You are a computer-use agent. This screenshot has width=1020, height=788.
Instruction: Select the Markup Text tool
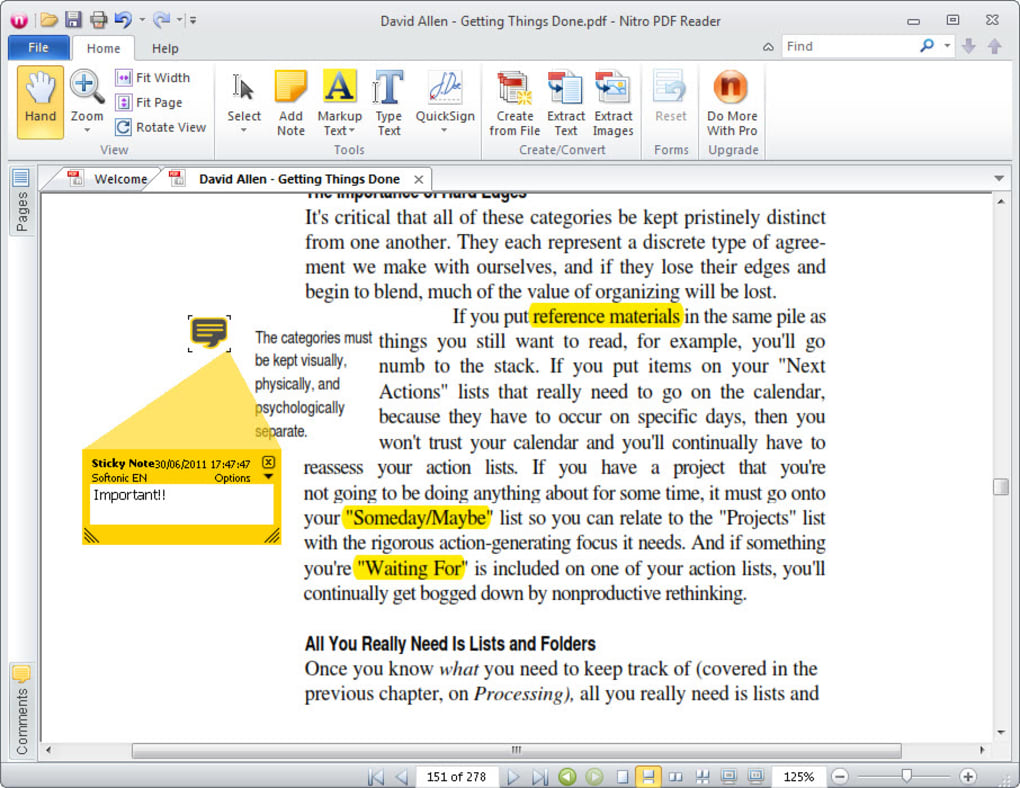click(339, 100)
